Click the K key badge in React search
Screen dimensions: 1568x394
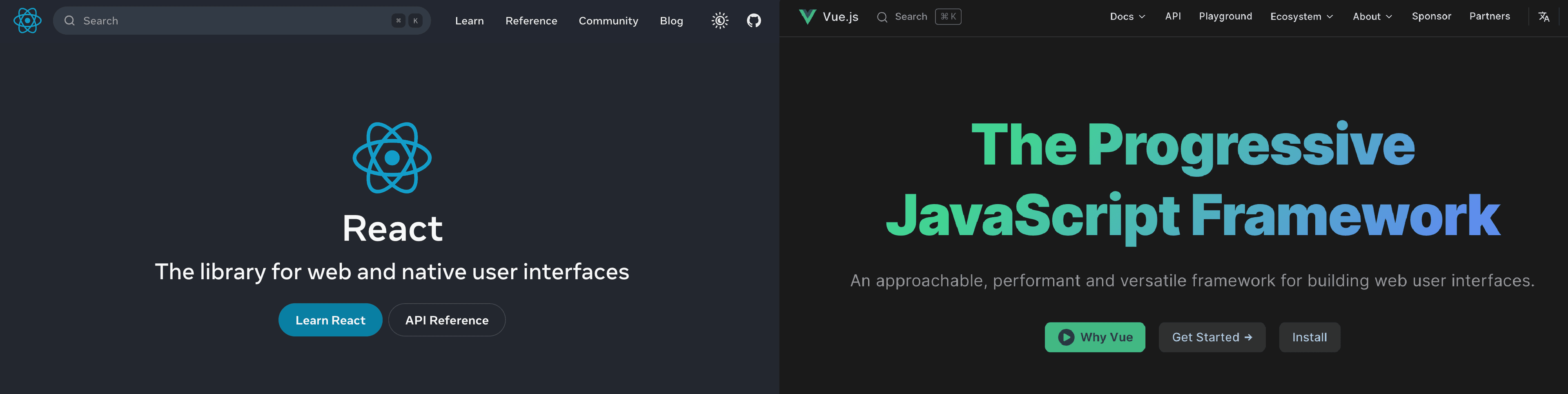pos(415,21)
